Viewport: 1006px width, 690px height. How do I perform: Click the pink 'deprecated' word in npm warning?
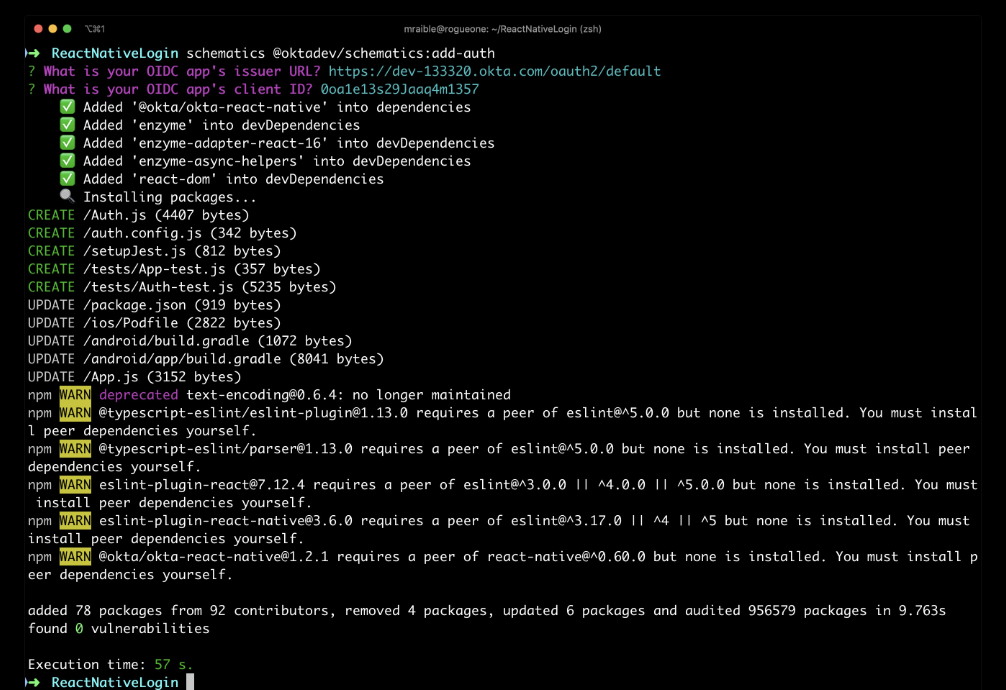click(x=139, y=395)
